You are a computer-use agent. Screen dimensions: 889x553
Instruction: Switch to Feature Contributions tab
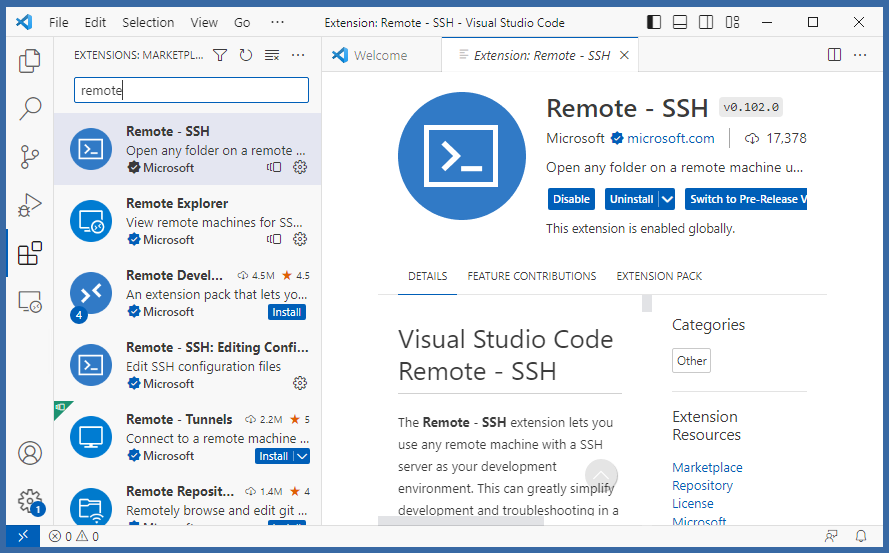pos(531,276)
